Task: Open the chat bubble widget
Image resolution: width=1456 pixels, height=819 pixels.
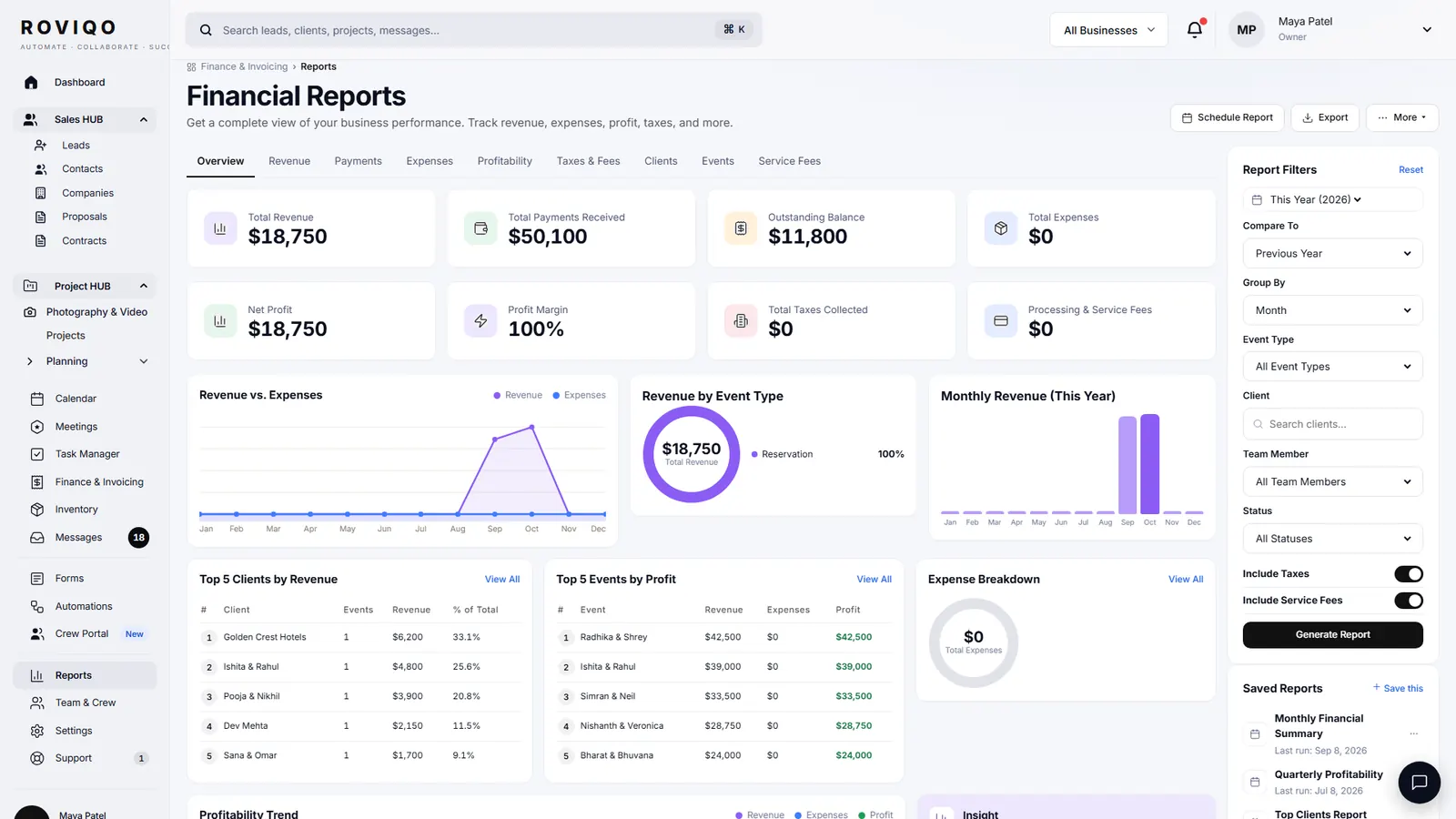Action: 1419,783
